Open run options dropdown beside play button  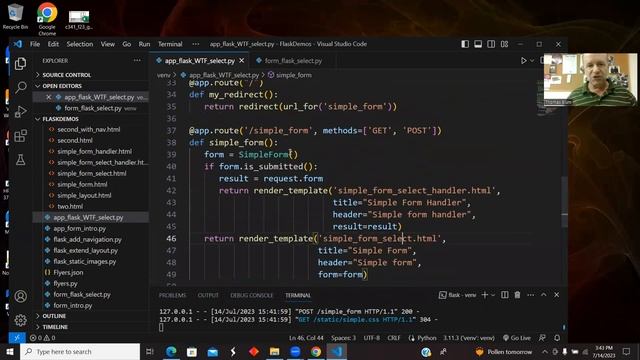point(532,60)
